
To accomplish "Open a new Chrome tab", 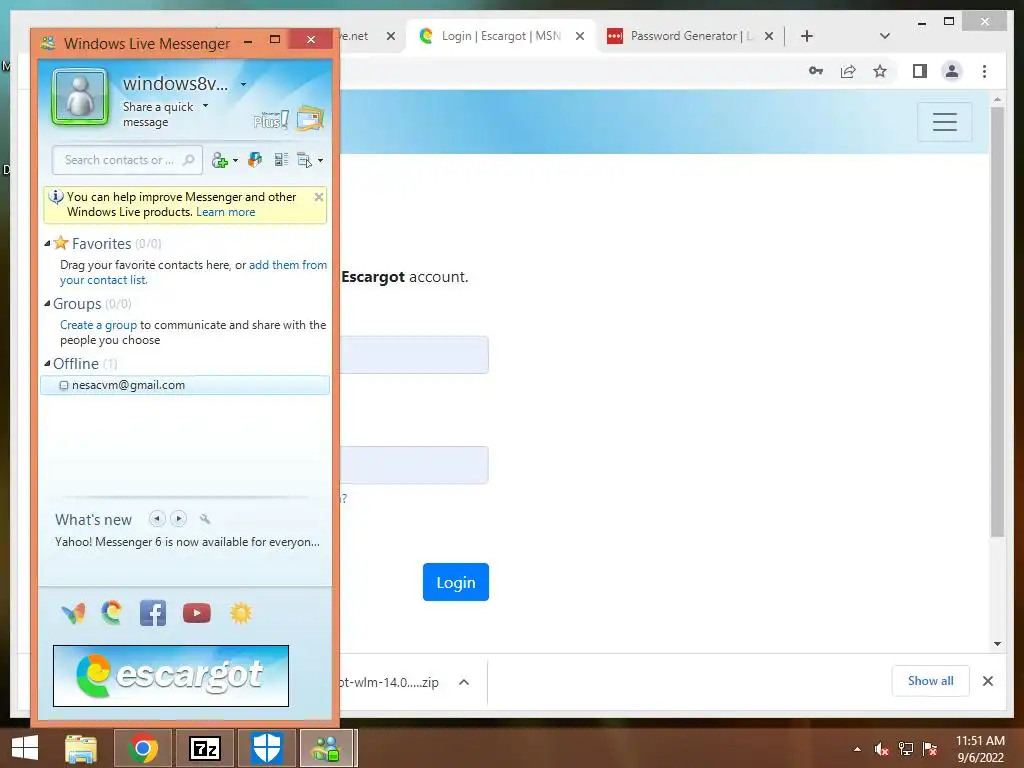I will coord(807,36).
